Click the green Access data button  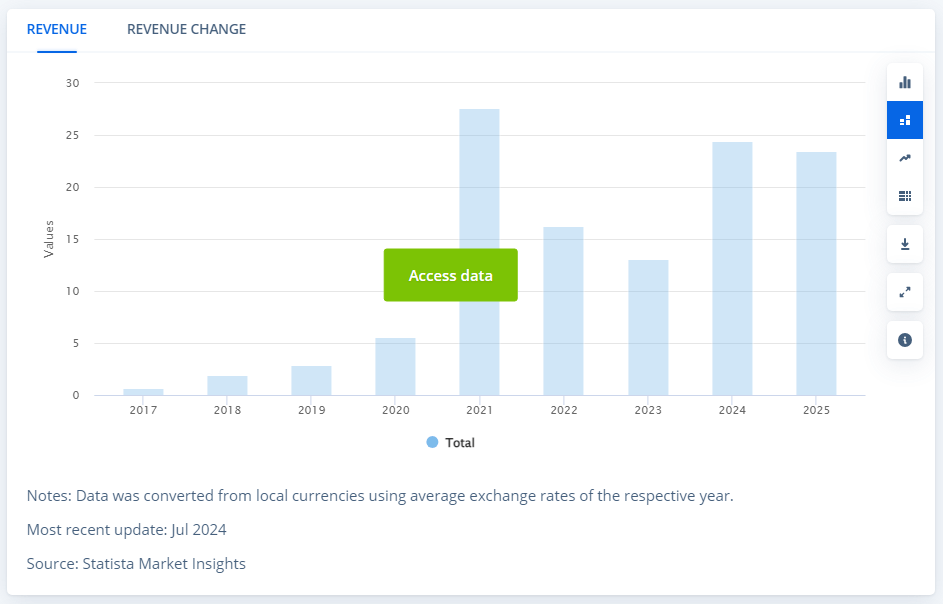point(450,275)
